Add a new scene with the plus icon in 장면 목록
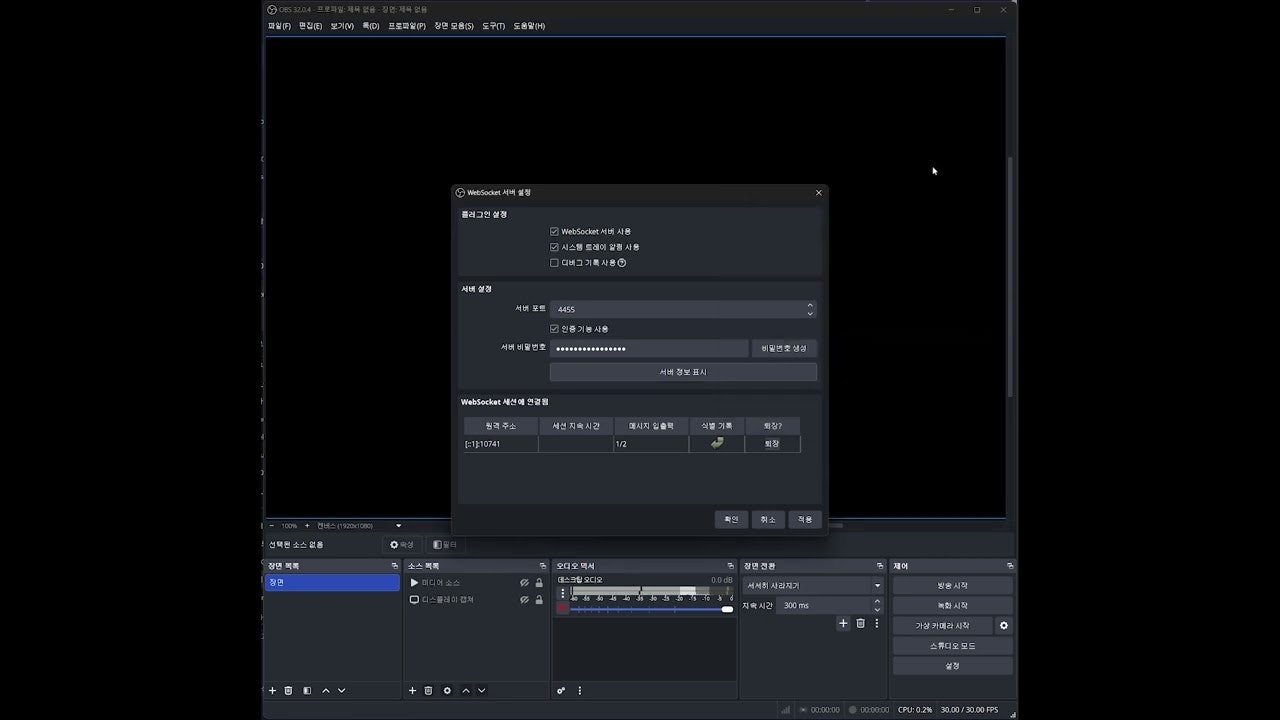 click(x=272, y=690)
